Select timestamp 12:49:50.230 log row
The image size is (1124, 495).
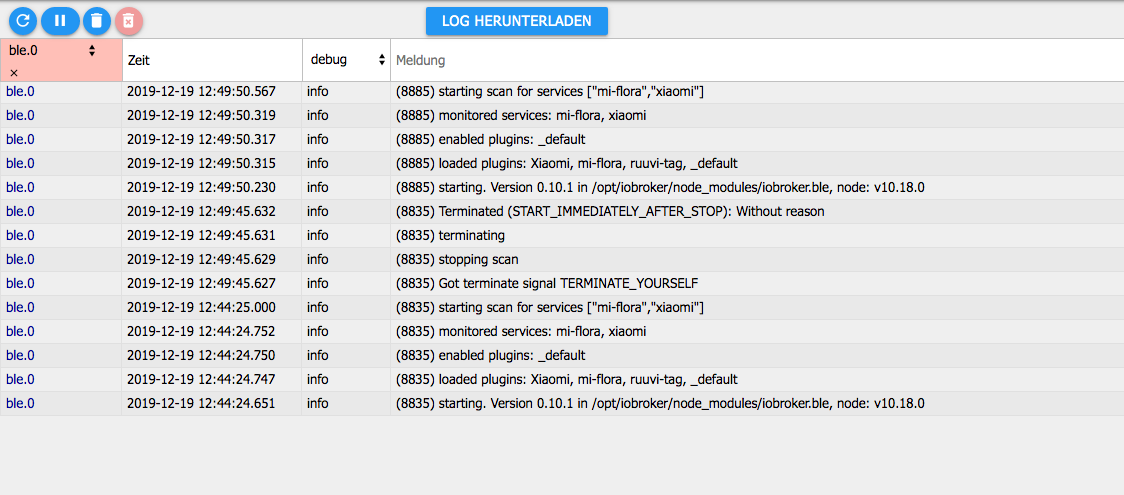point(562,188)
